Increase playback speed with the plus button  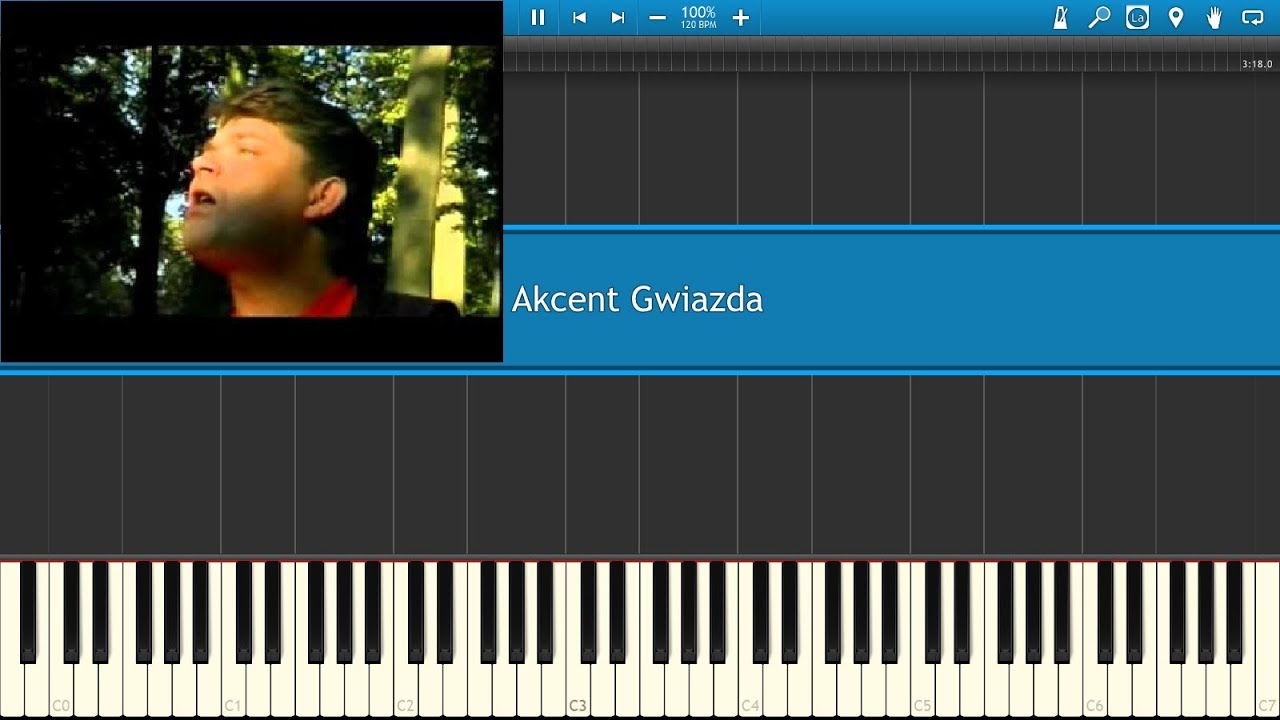coord(740,17)
